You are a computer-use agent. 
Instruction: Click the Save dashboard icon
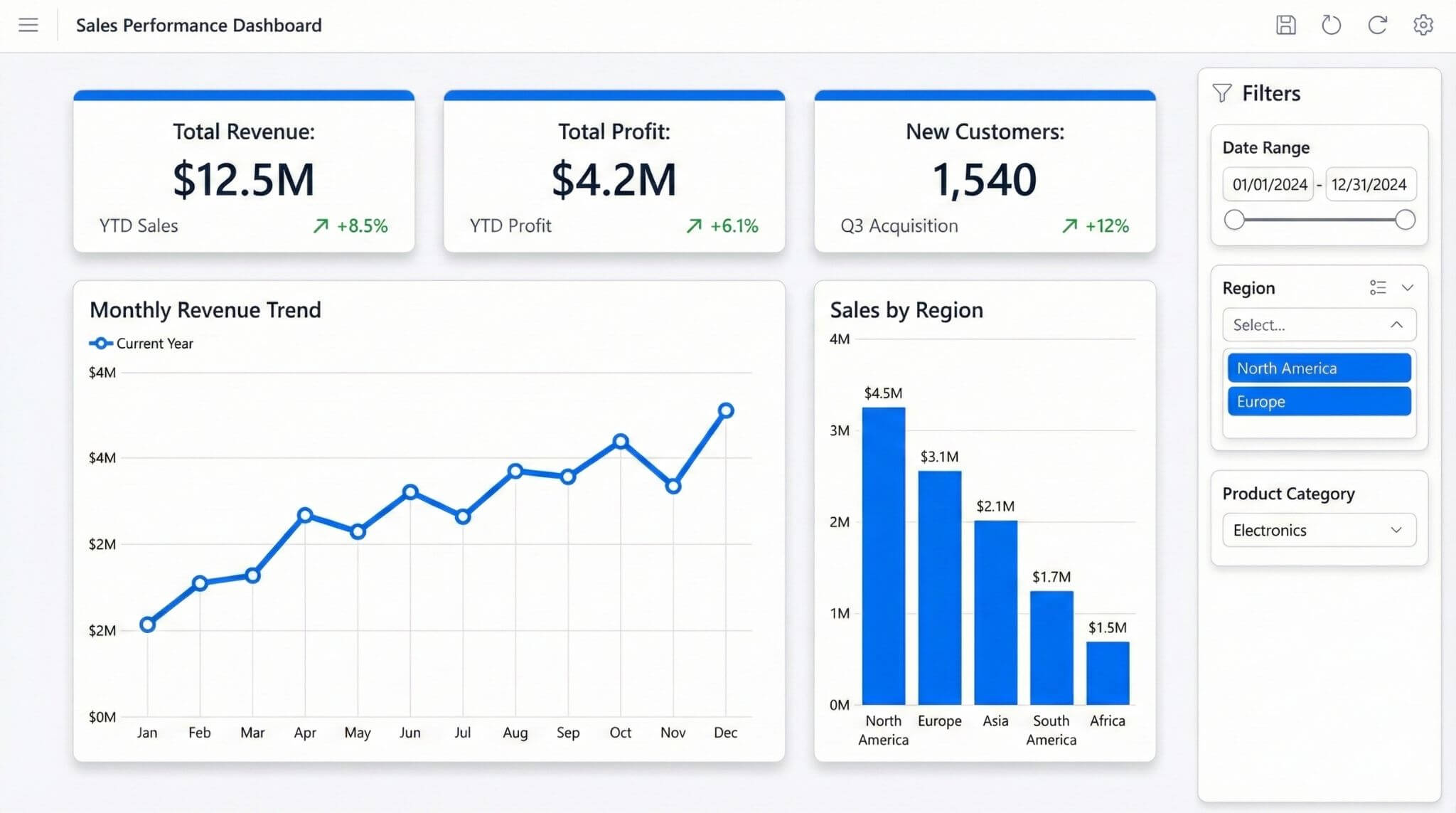click(x=1285, y=25)
